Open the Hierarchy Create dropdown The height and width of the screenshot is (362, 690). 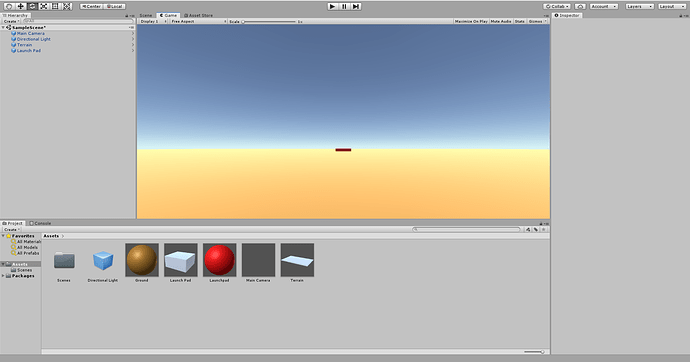(11, 21)
